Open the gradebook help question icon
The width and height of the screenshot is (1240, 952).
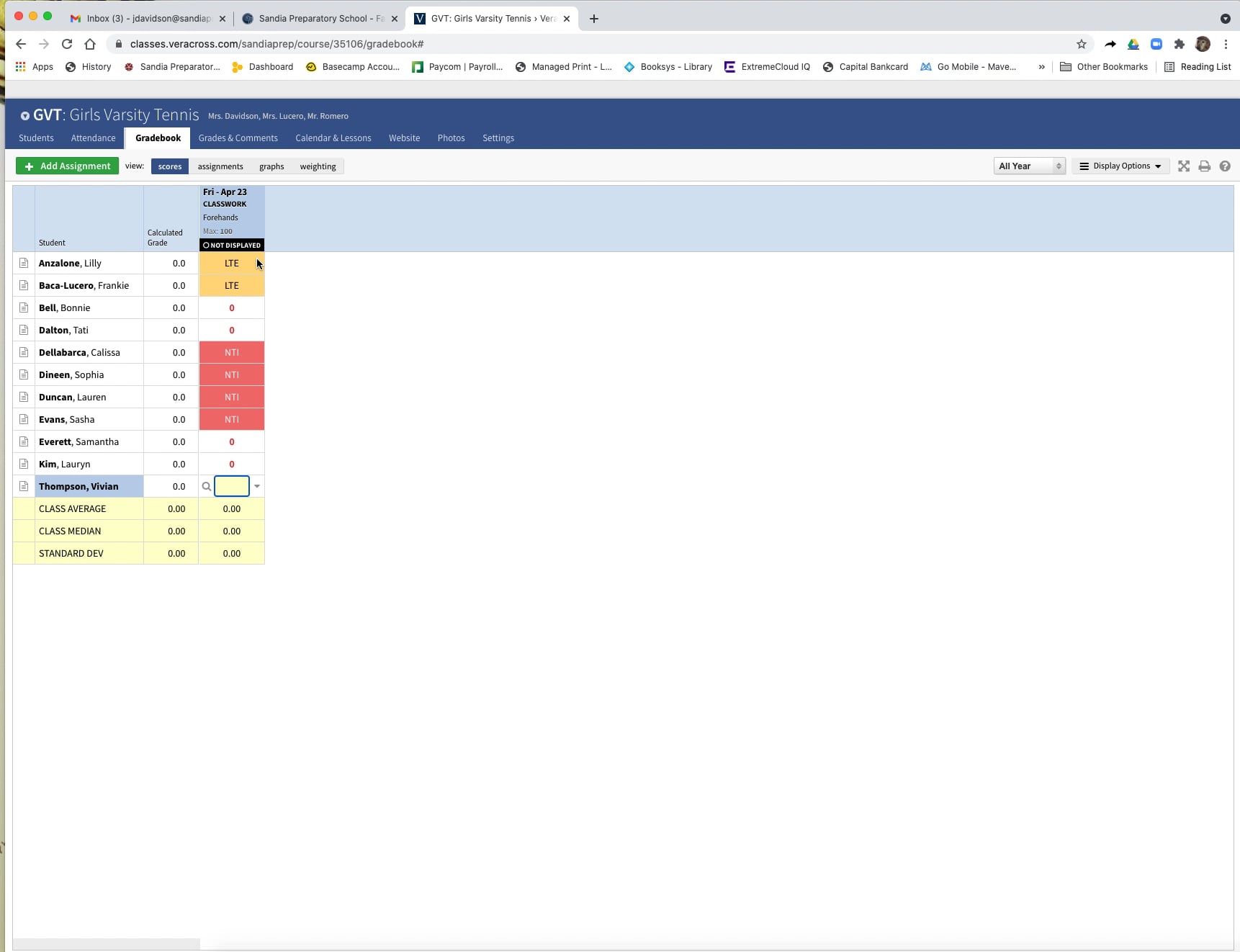pyautogui.click(x=1225, y=166)
